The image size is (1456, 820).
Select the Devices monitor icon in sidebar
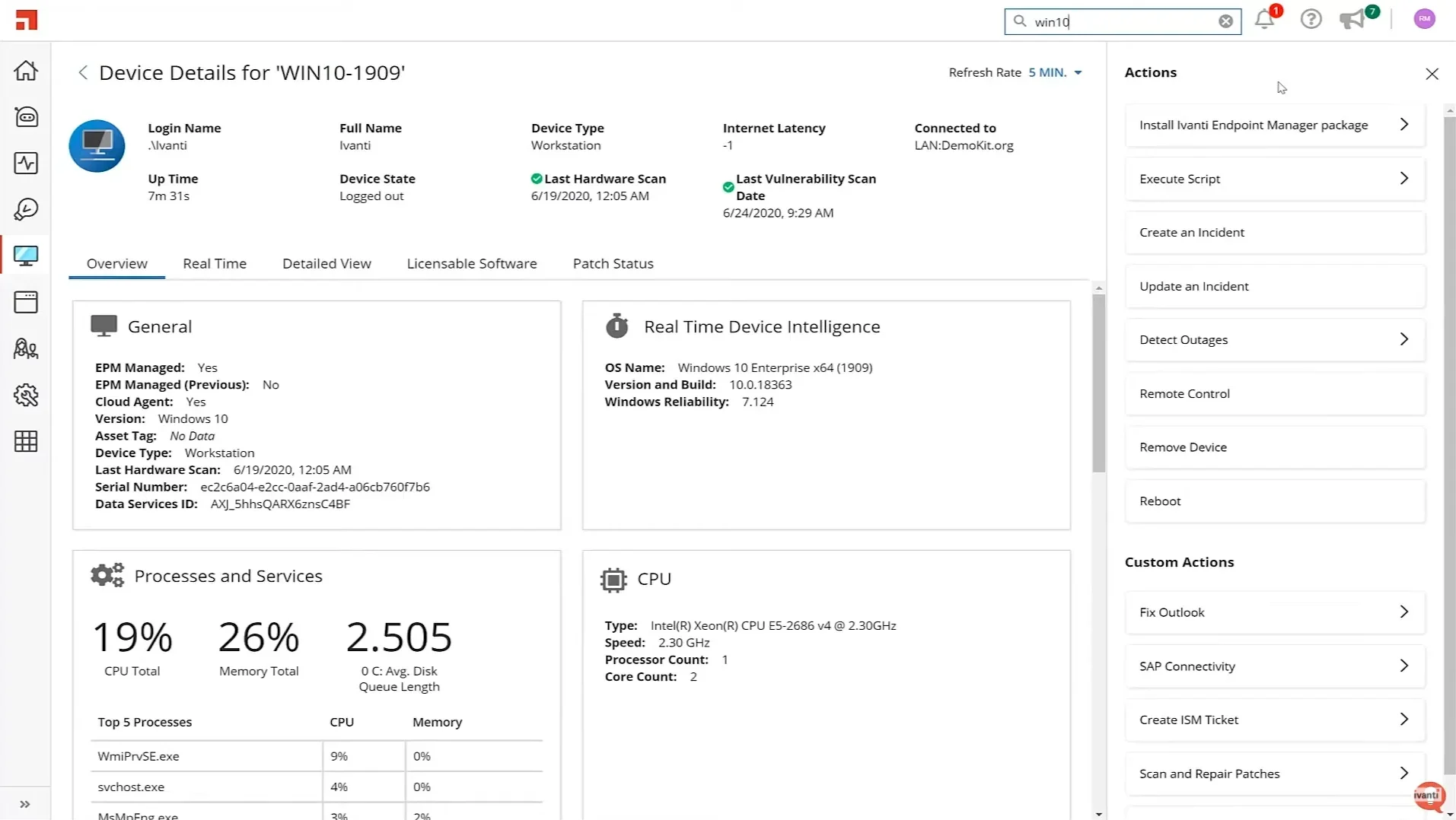tap(26, 256)
